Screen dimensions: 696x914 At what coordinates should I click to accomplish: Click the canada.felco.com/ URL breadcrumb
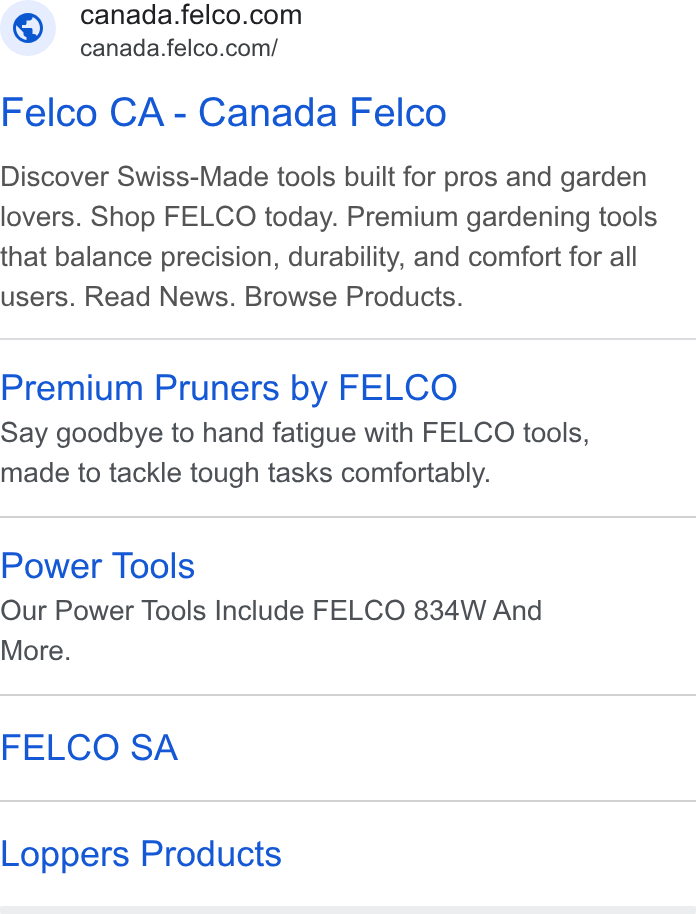point(178,48)
